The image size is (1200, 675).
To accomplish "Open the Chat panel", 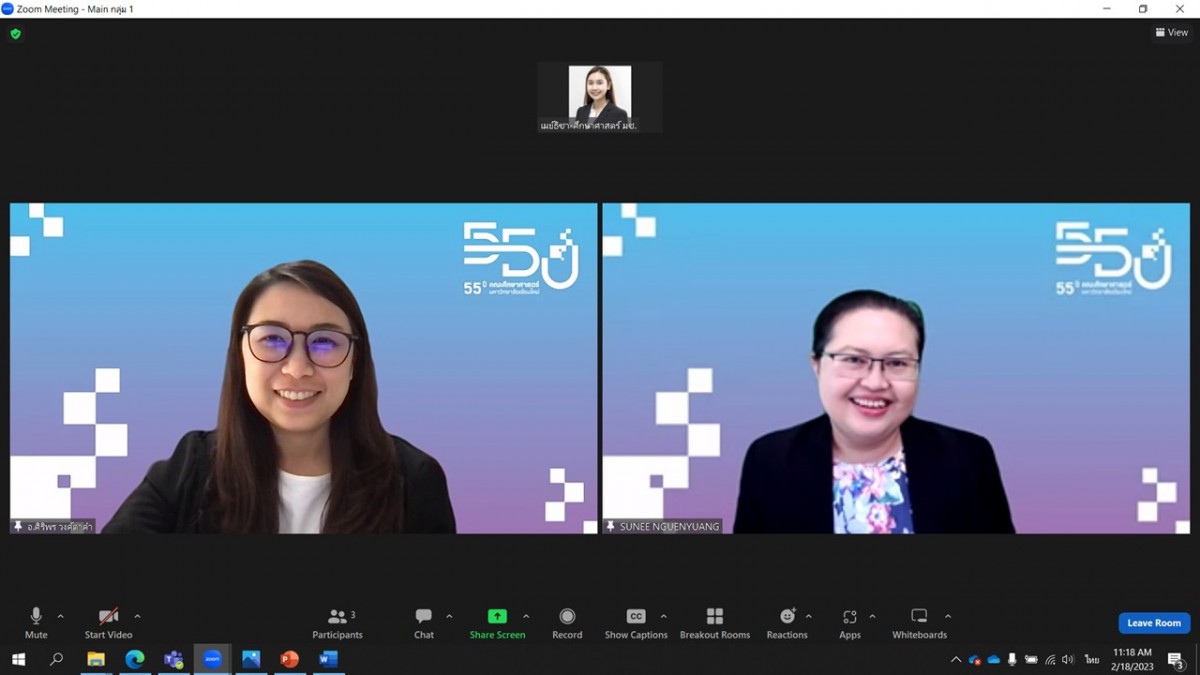I will click(424, 622).
